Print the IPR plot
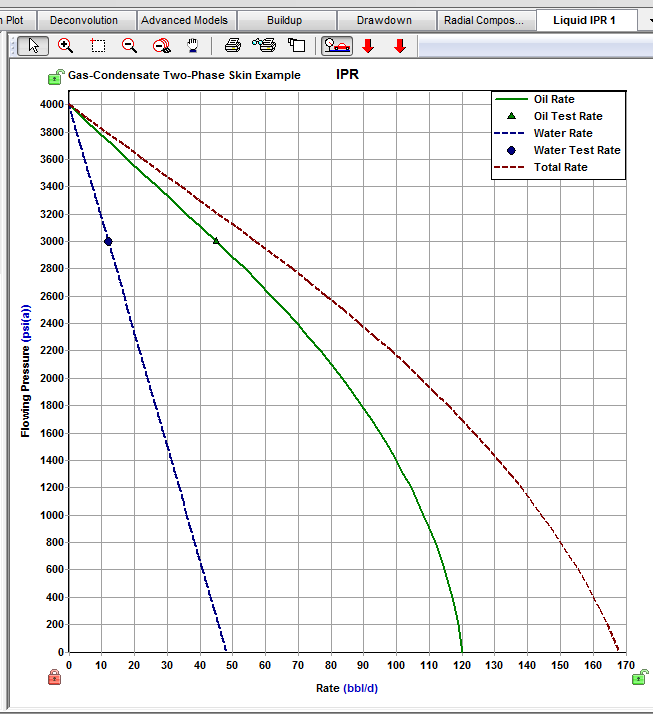The image size is (653, 715). 232,45
